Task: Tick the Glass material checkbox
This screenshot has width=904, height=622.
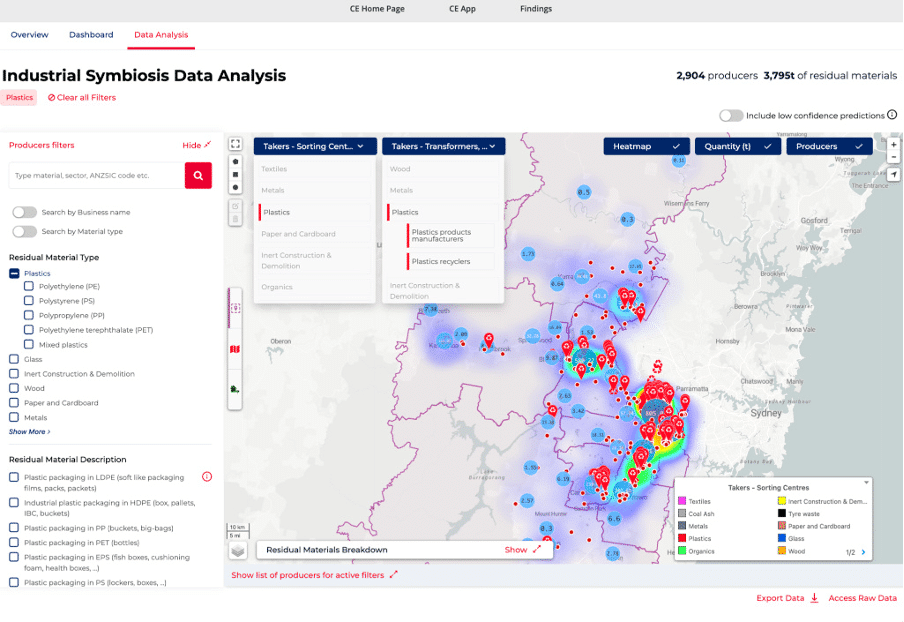Action: pos(14,359)
